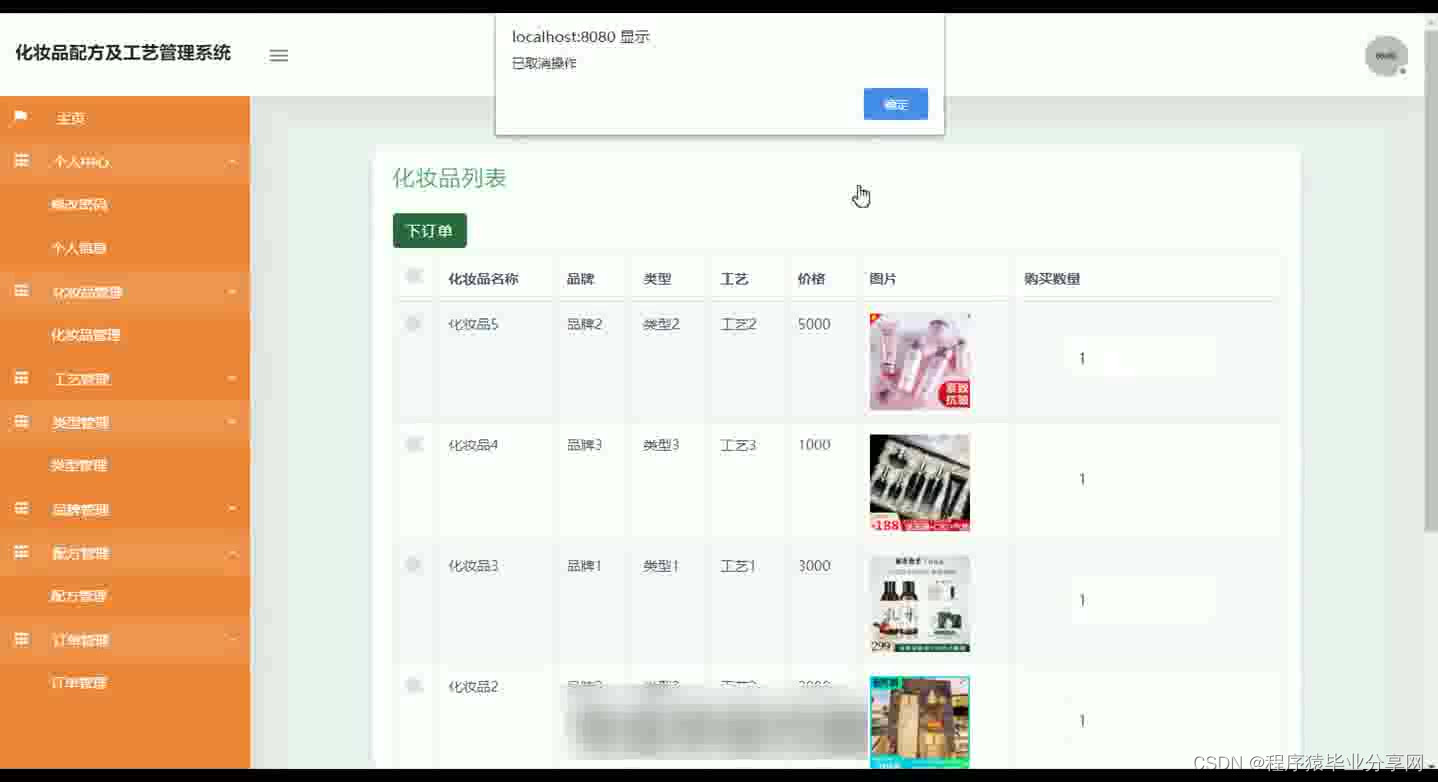
Task: Collapse the 订单管理 parent menu chevron
Action: [232, 640]
